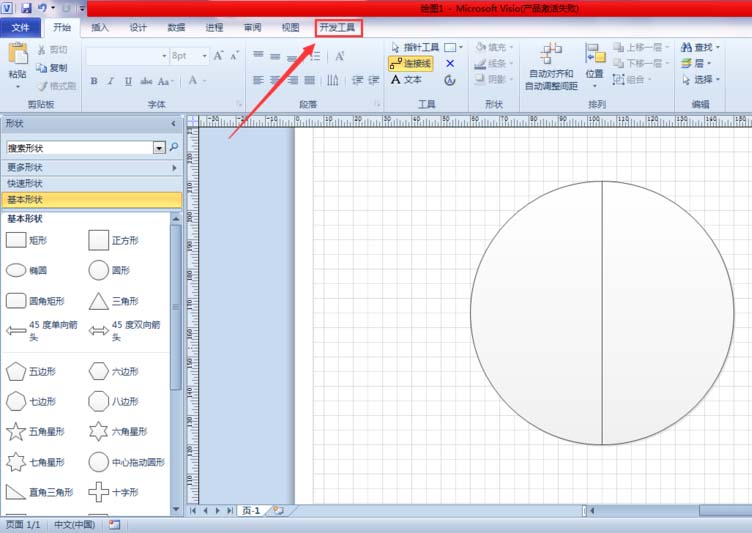Click the insert new page tab icon
The height and width of the screenshot is (533, 752).
[278, 510]
